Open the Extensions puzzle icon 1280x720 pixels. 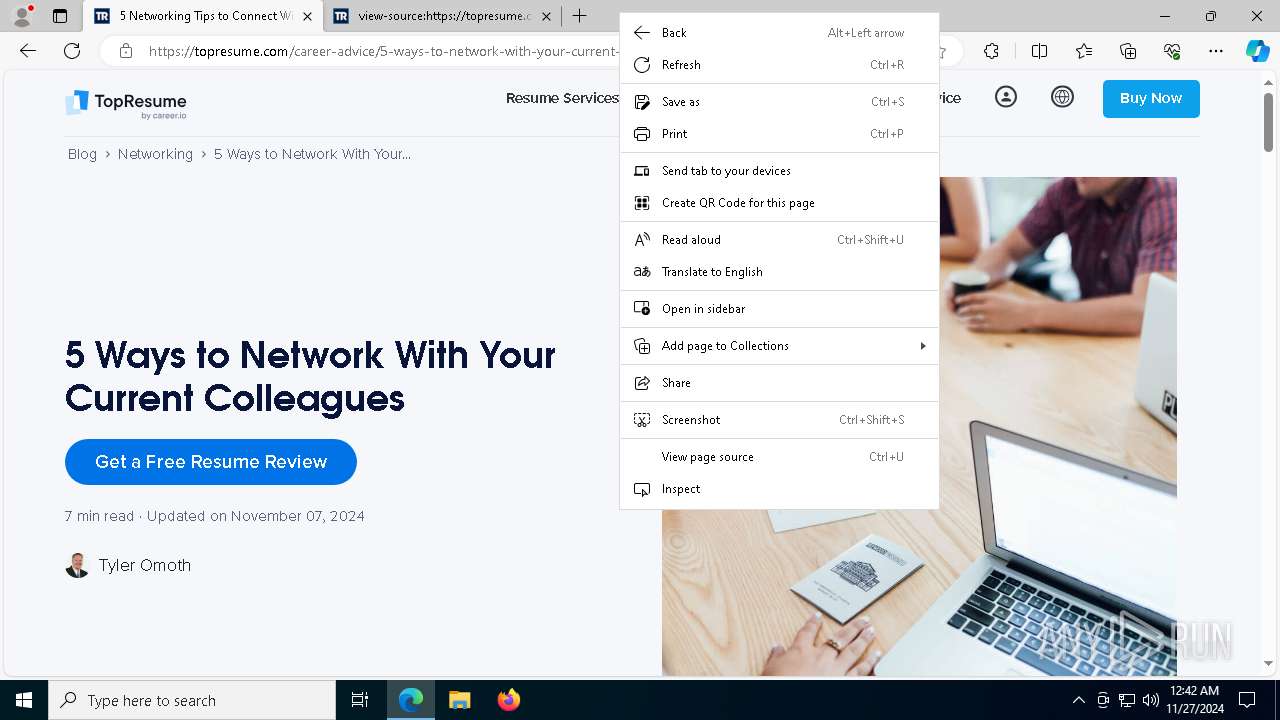click(991, 51)
